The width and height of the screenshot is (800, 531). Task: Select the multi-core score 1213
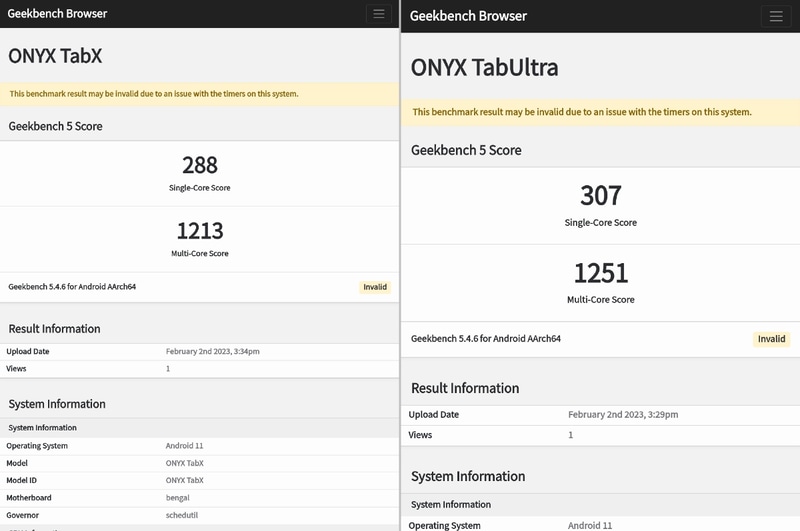tap(200, 231)
